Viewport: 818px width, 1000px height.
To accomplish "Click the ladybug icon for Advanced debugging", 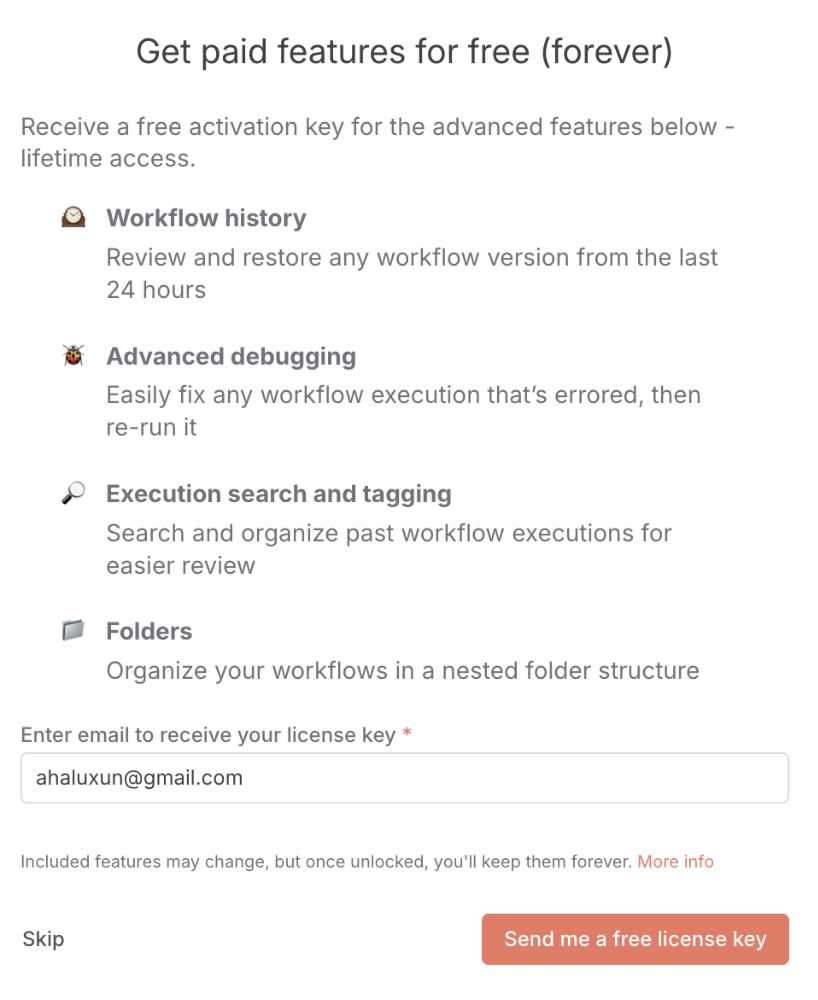I will 73,356.
